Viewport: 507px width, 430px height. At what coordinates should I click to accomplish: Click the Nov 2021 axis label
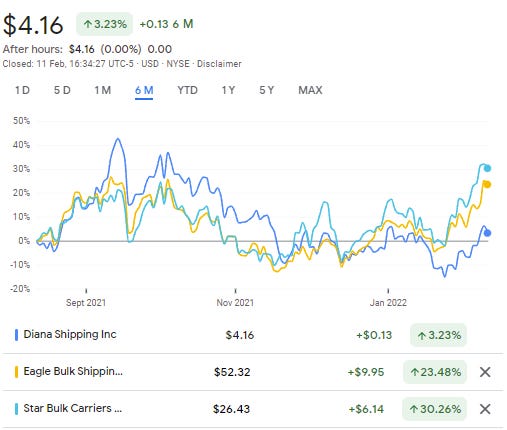click(235, 302)
